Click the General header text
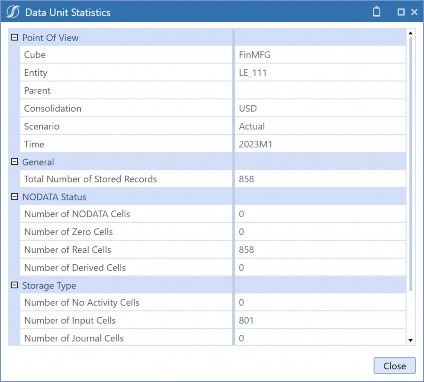424x382 pixels. click(x=38, y=162)
